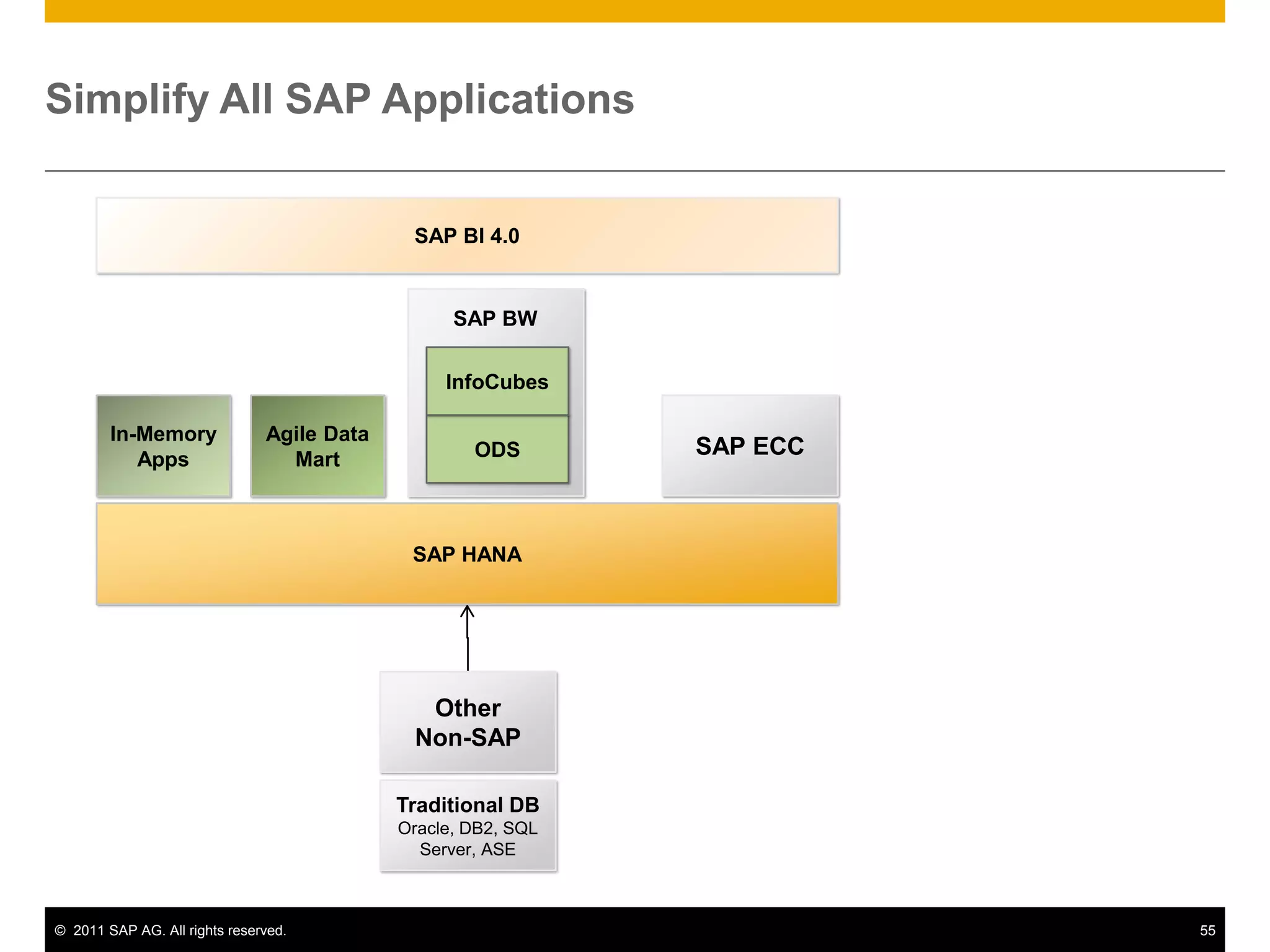
Task: Select the Agile Data Mart block
Action: point(317,446)
